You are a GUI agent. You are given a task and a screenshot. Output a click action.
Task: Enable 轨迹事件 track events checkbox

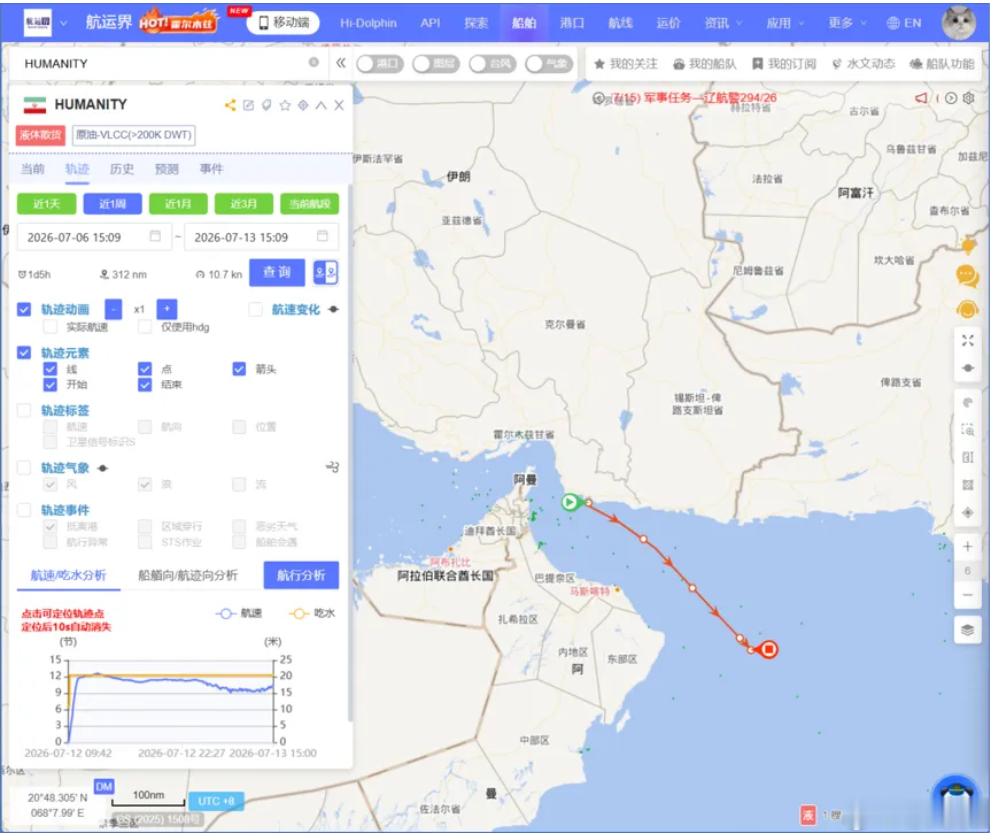(x=24, y=510)
